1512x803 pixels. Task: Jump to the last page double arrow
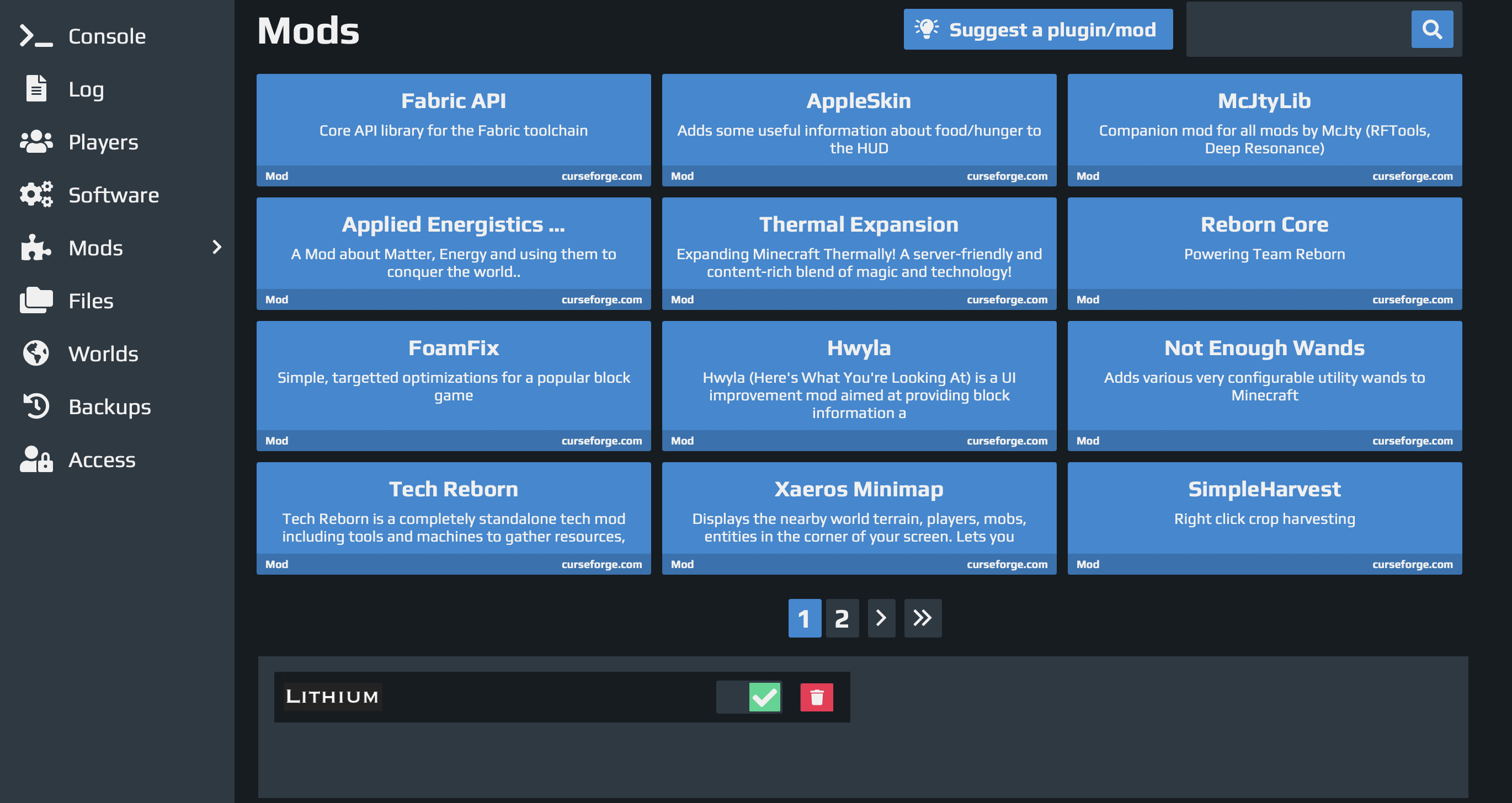point(923,618)
